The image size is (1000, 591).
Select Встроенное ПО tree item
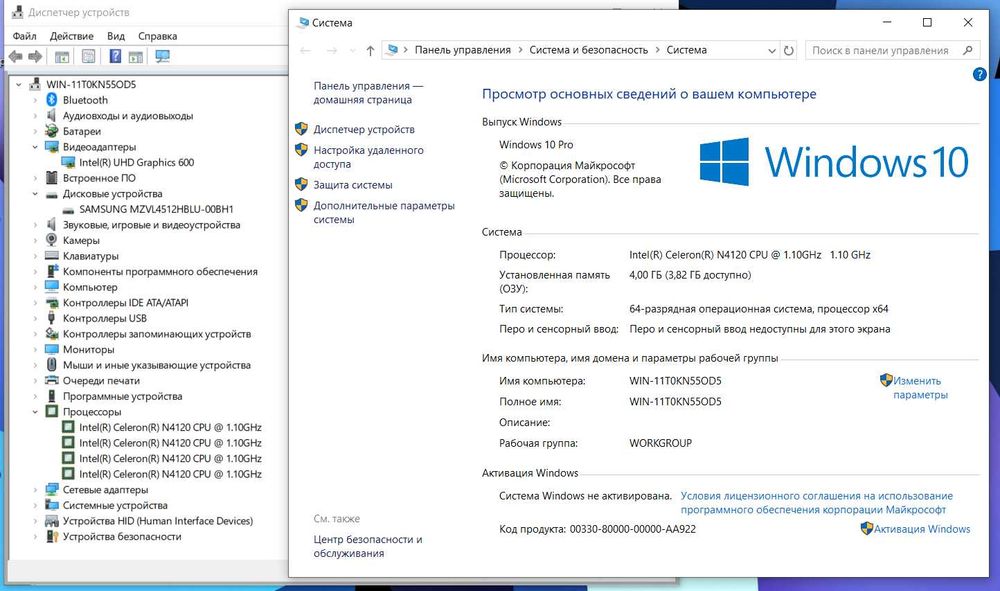(99, 178)
